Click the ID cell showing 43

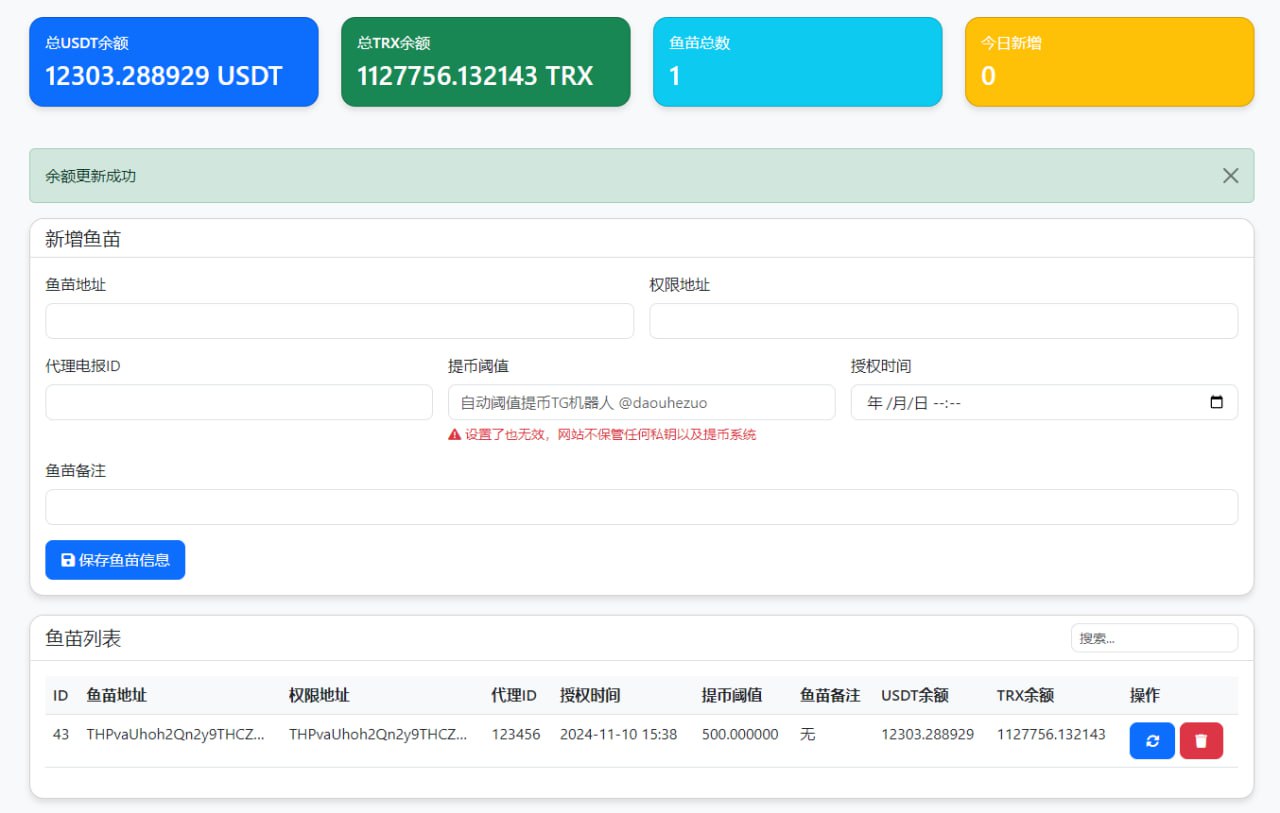point(61,734)
